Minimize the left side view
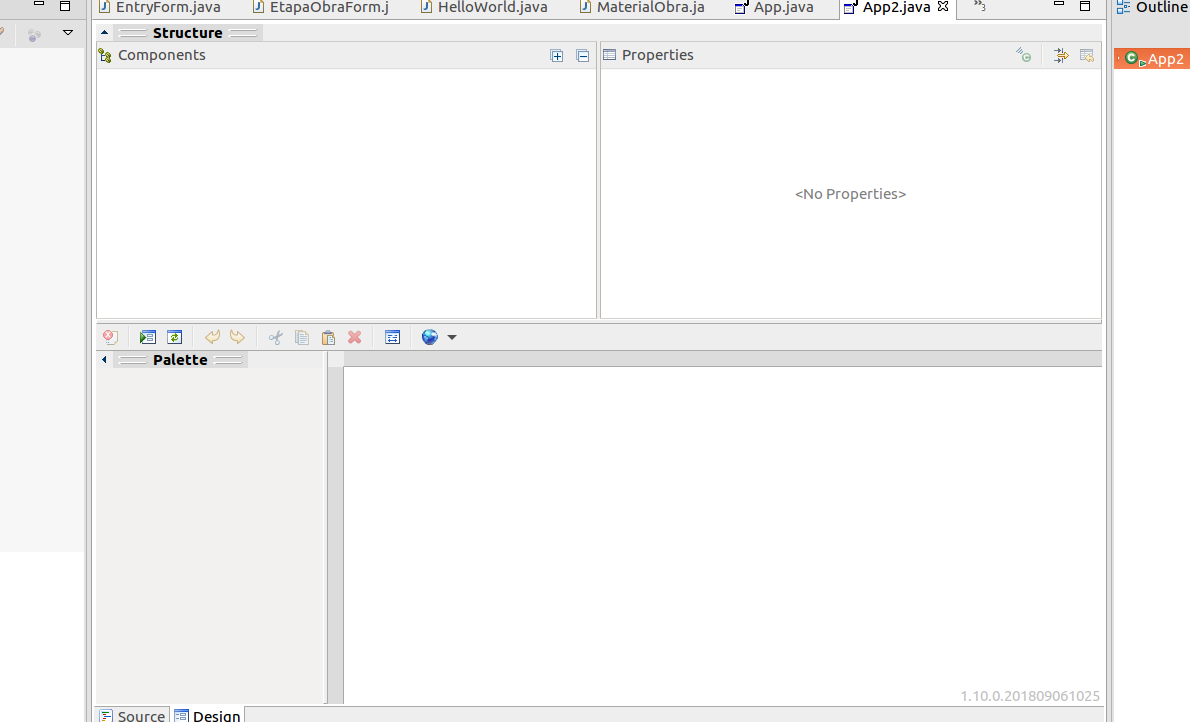This screenshot has height=722, width=1190. pos(39,5)
